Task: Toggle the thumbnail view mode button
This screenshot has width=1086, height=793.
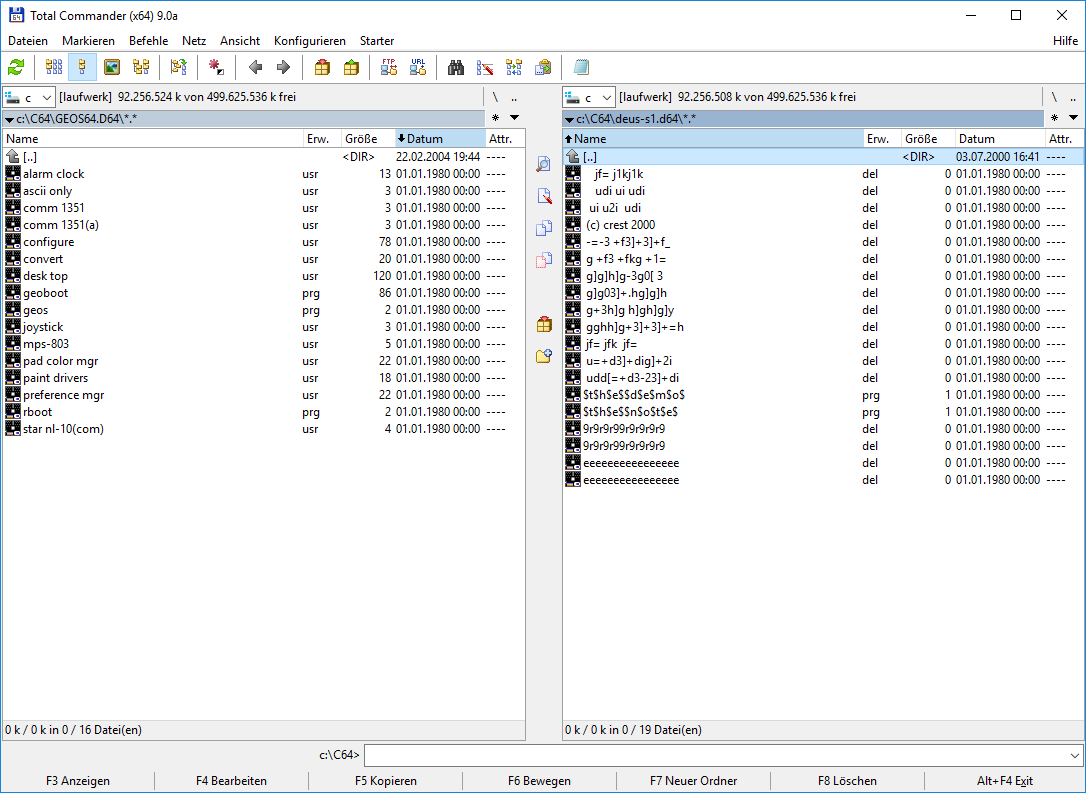Action: pyautogui.click(x=112, y=67)
